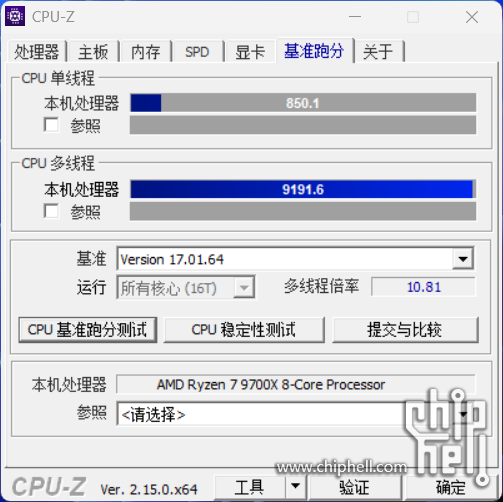
Task: Click the multi-thread 9191.6 score bar
Action: pyautogui.click(x=303, y=189)
